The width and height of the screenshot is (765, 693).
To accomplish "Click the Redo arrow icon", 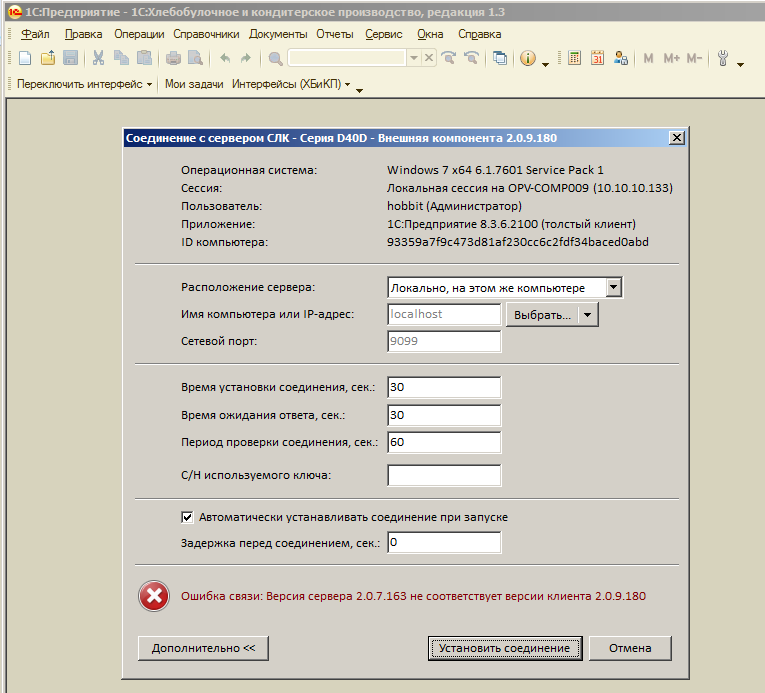I will pos(246,59).
